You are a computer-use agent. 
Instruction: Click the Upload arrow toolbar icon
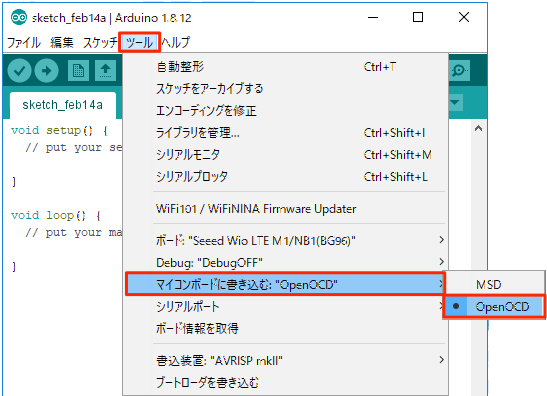[x=46, y=71]
